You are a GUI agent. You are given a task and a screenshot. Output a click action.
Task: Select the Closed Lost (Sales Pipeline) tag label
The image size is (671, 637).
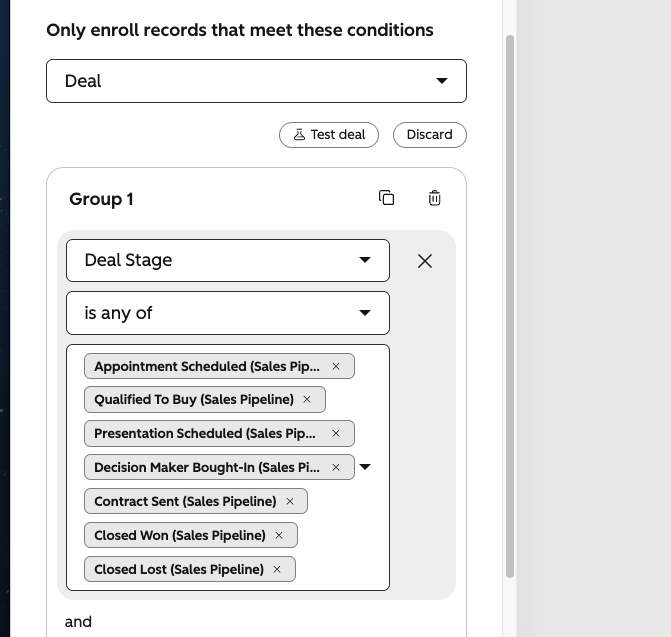pyautogui.click(x=179, y=569)
